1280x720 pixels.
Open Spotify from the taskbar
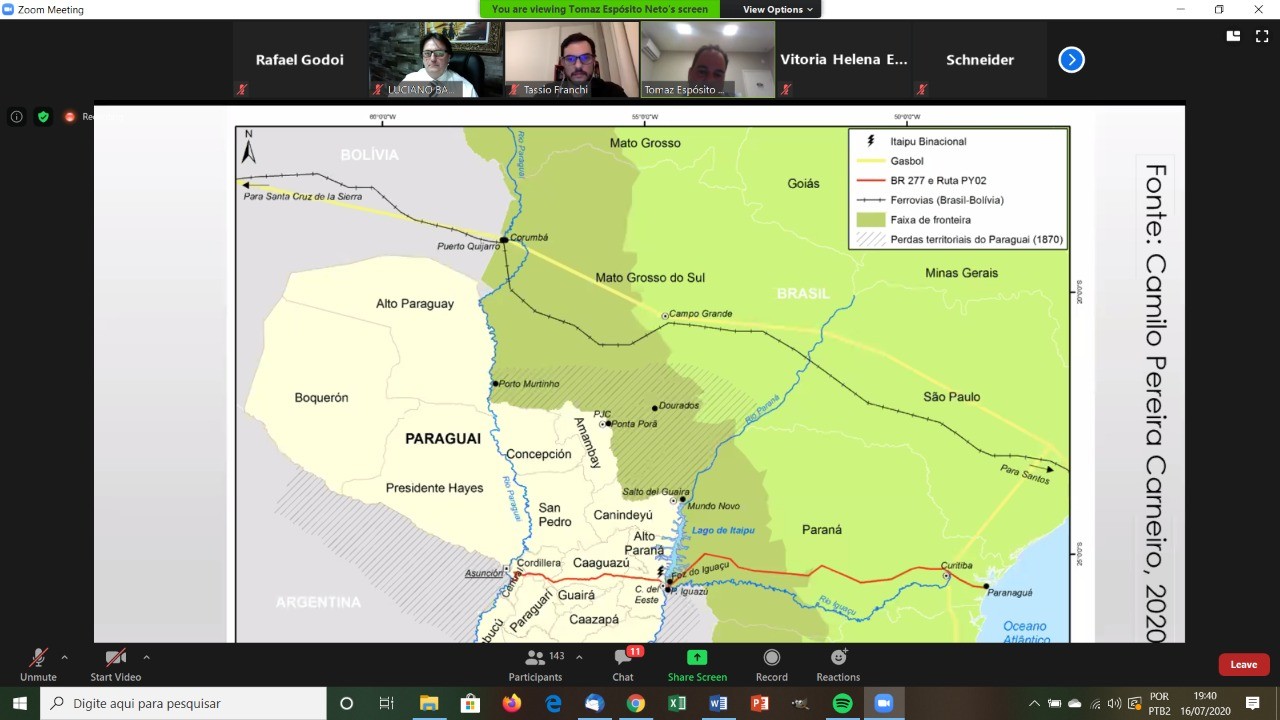(842, 704)
